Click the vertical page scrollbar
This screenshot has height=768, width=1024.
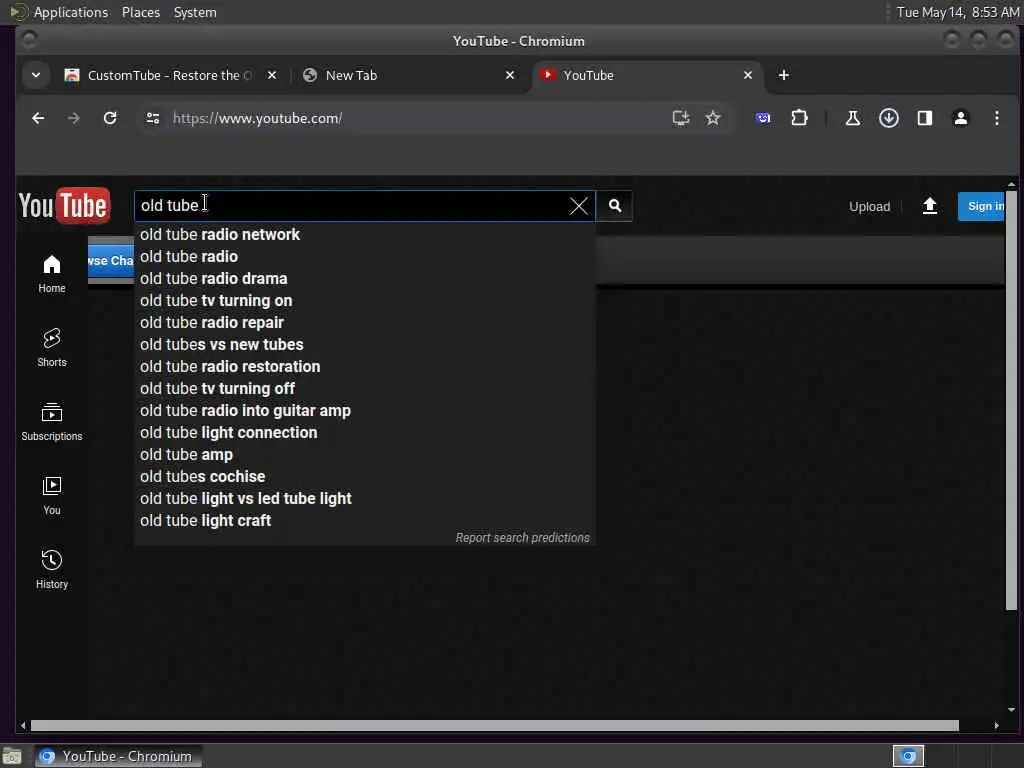click(1011, 400)
